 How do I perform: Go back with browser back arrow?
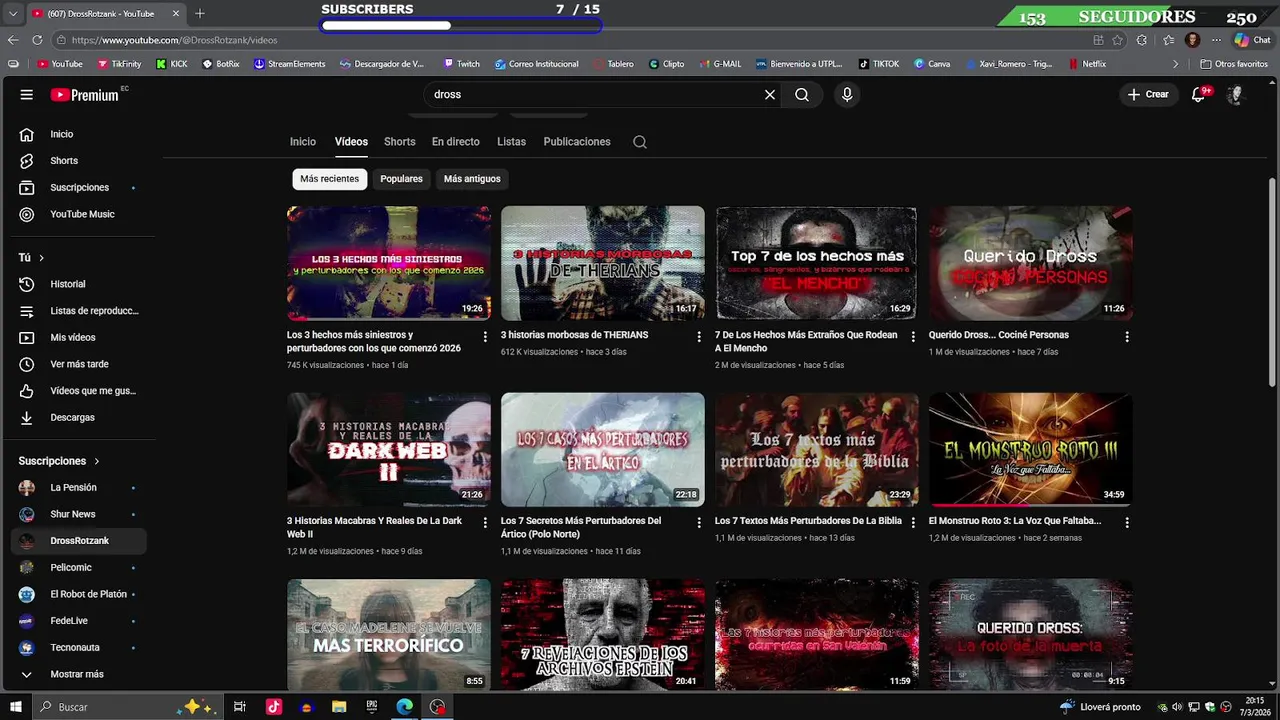coord(13,40)
